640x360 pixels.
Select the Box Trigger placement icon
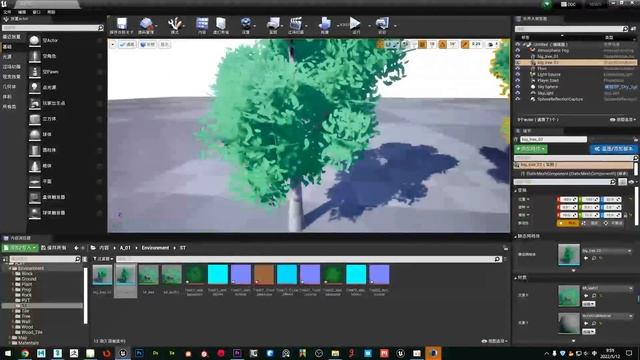point(35,197)
